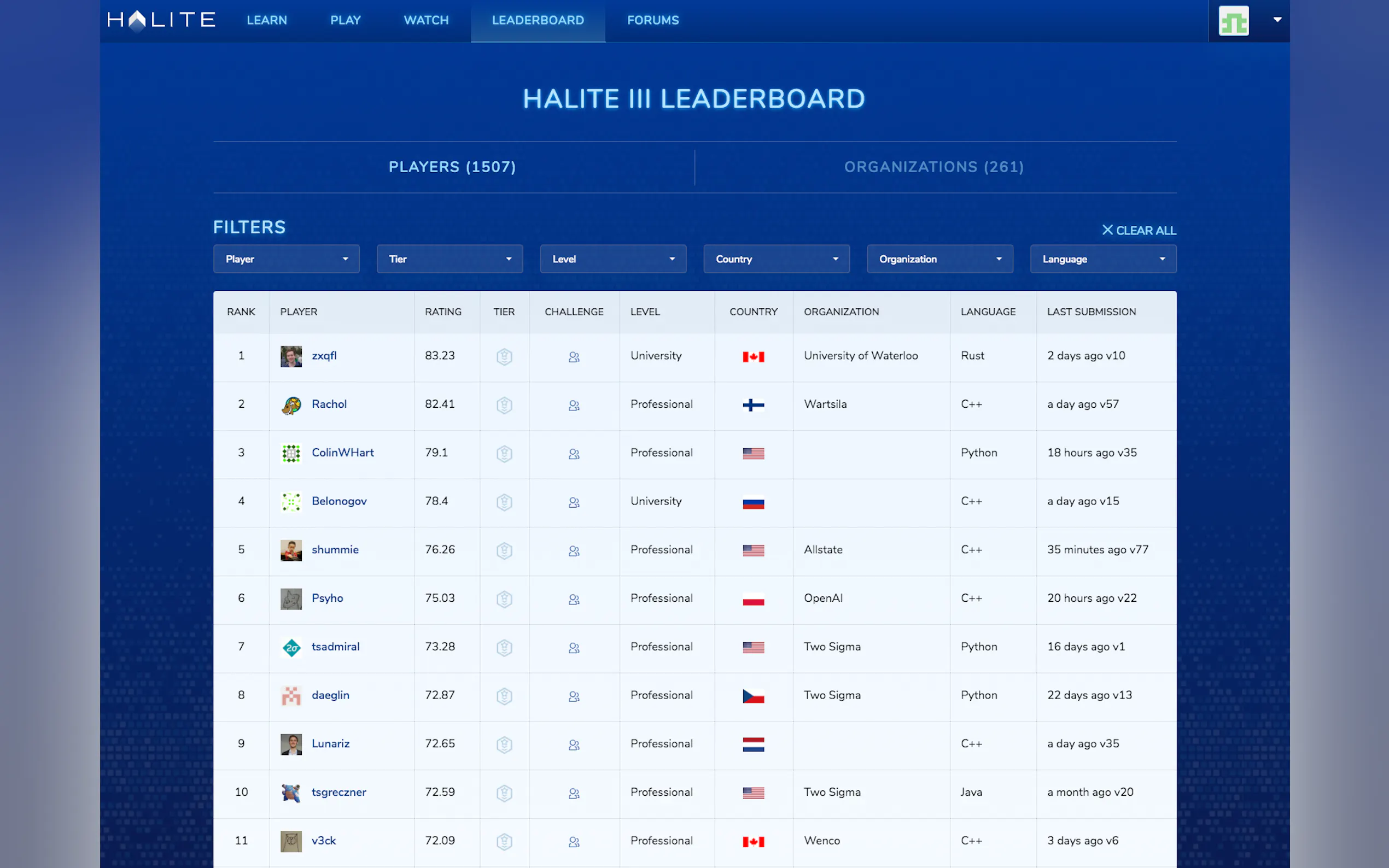Click tsgreczner's avatar thumbnail
Image resolution: width=1389 pixels, height=868 pixels.
pos(291,793)
